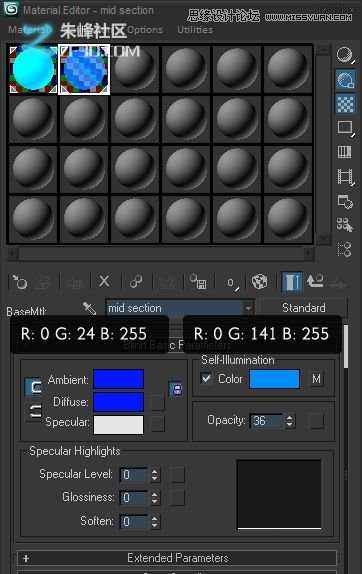Viewport: 362px width, 574px height.
Task: Click the Go Forward to Sibling arrow
Action: [x=337, y=283]
